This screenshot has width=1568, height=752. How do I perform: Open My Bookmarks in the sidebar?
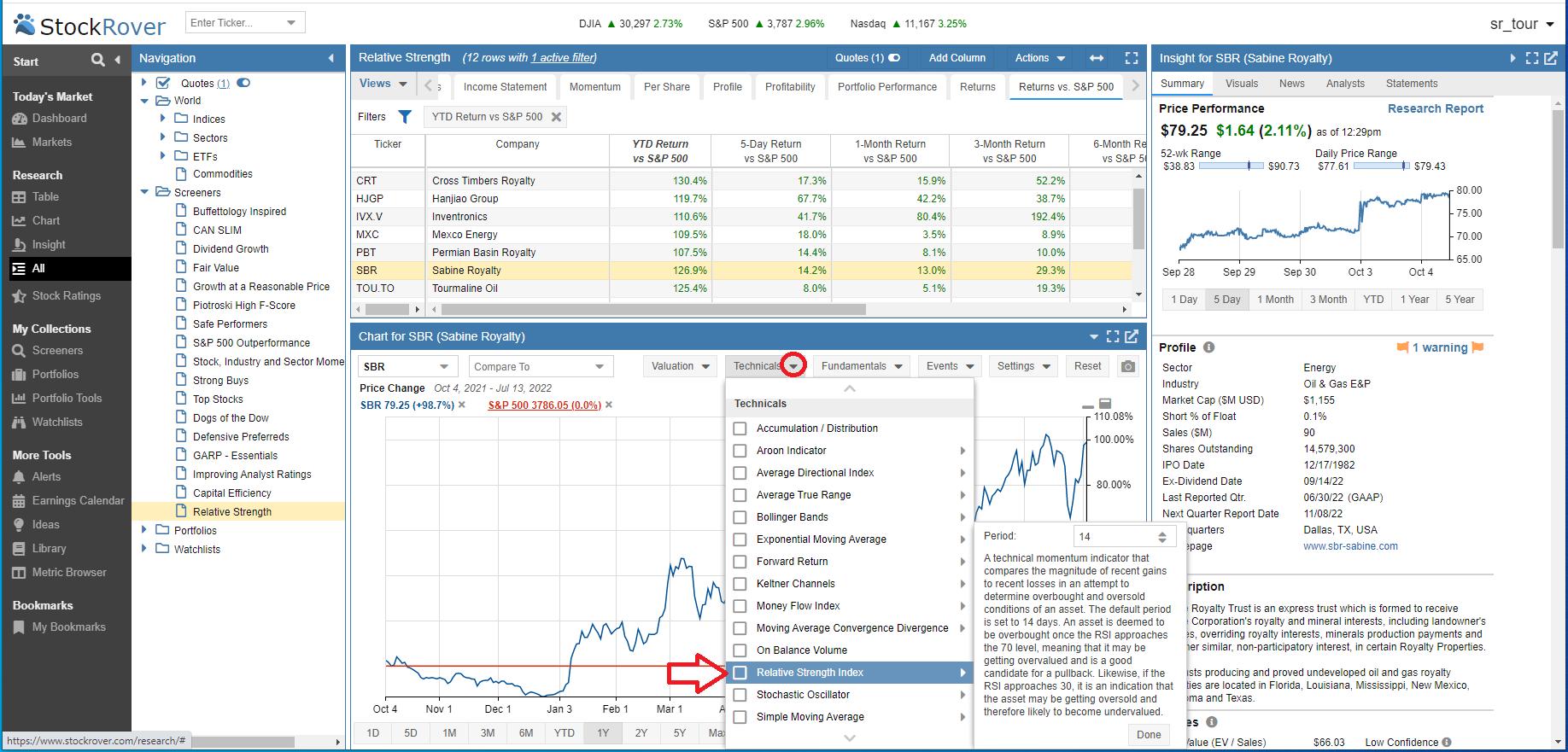point(59,627)
